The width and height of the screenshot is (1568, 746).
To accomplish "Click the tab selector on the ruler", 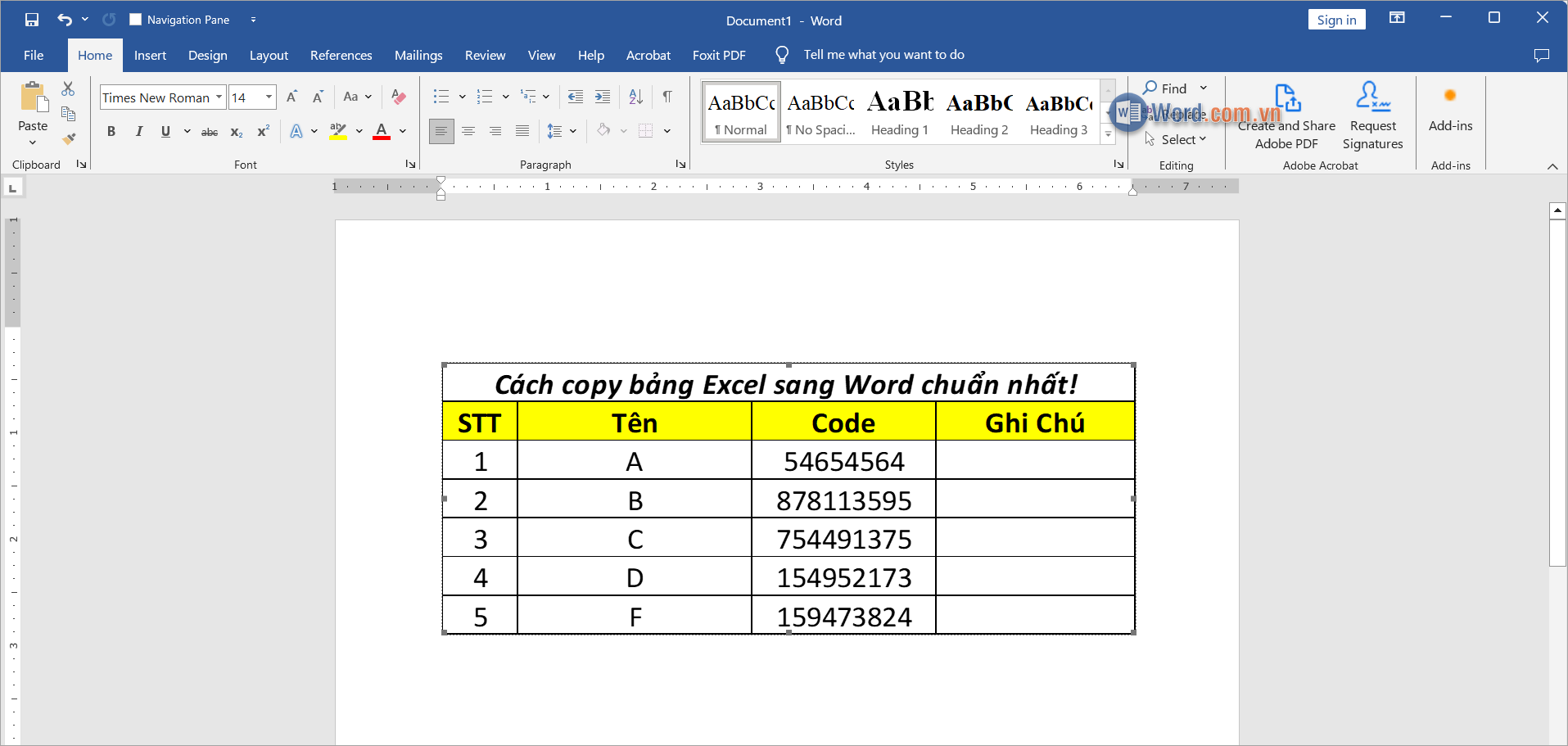I will tap(12, 188).
